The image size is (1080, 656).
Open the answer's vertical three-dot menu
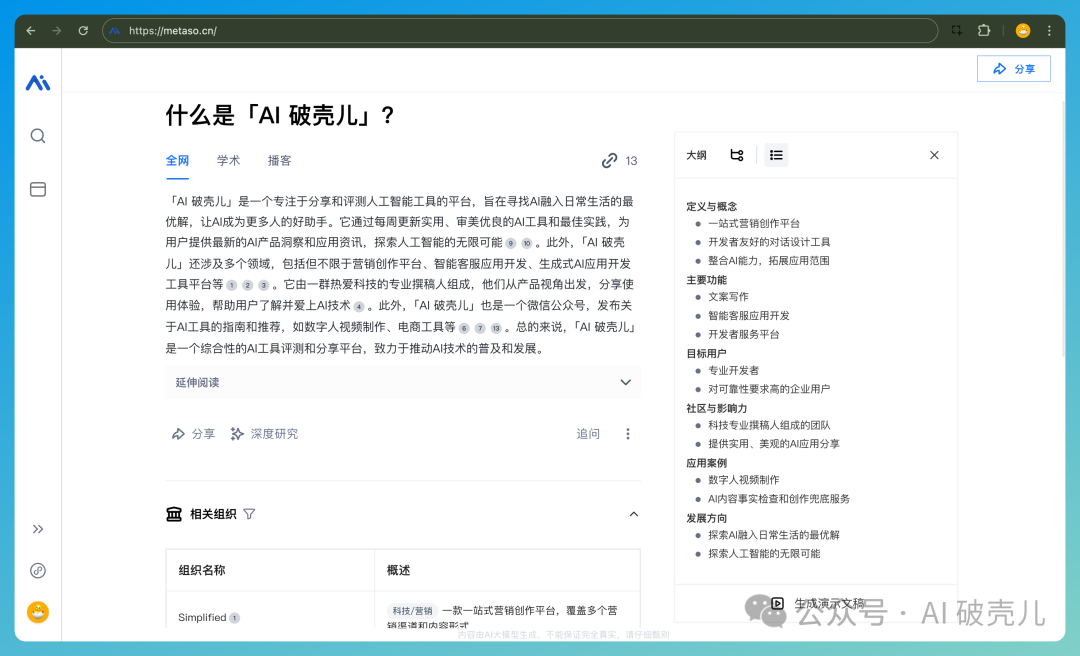point(627,433)
